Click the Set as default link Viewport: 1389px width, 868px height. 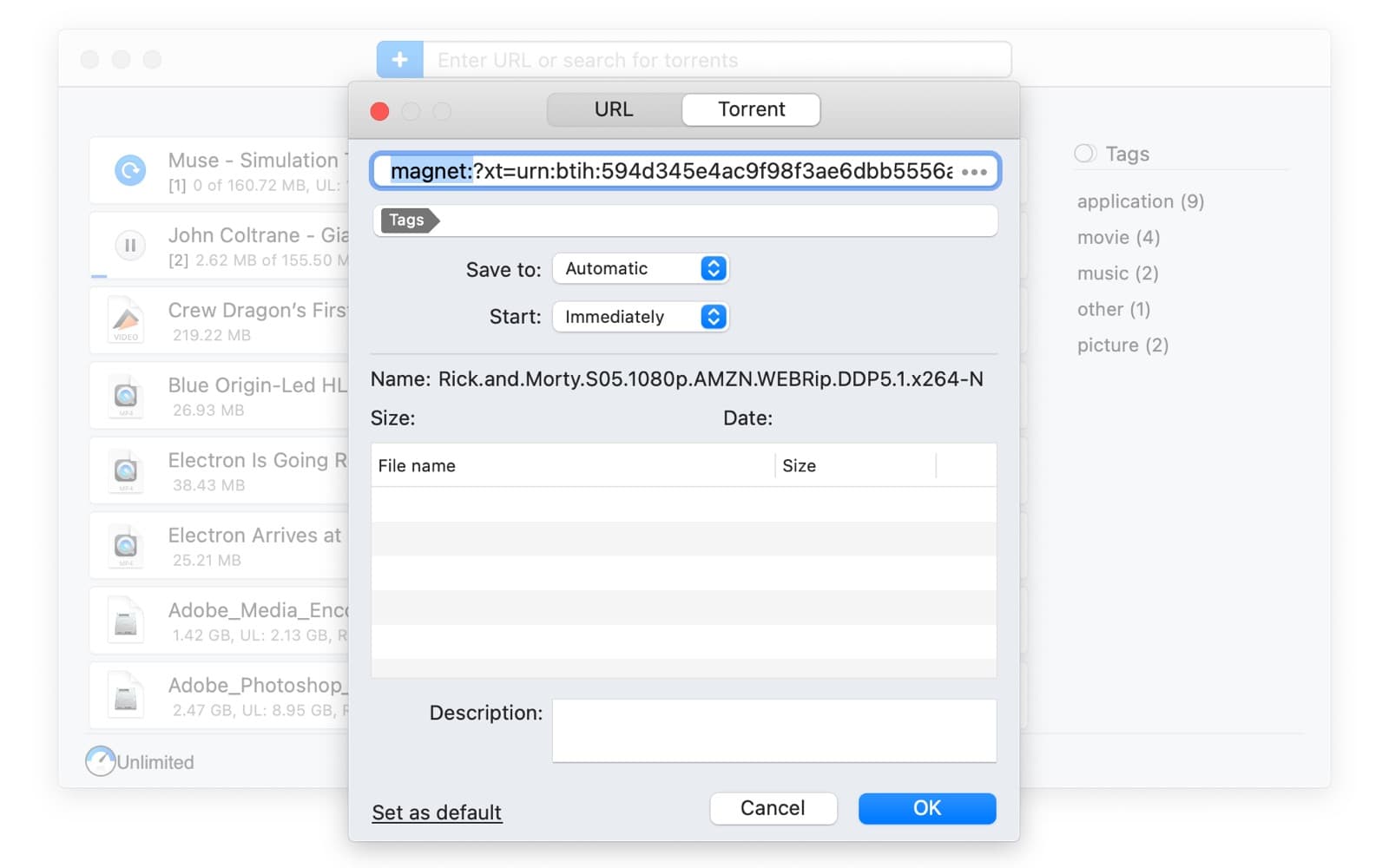click(437, 812)
